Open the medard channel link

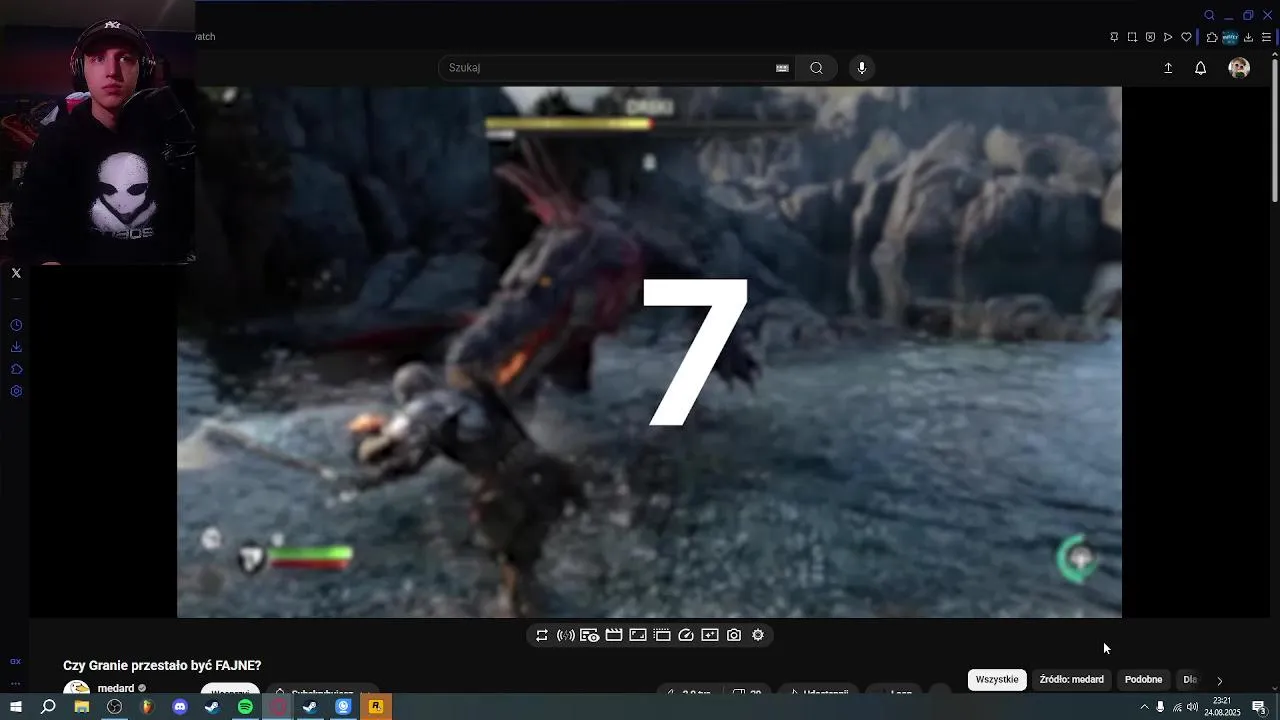pos(116,688)
